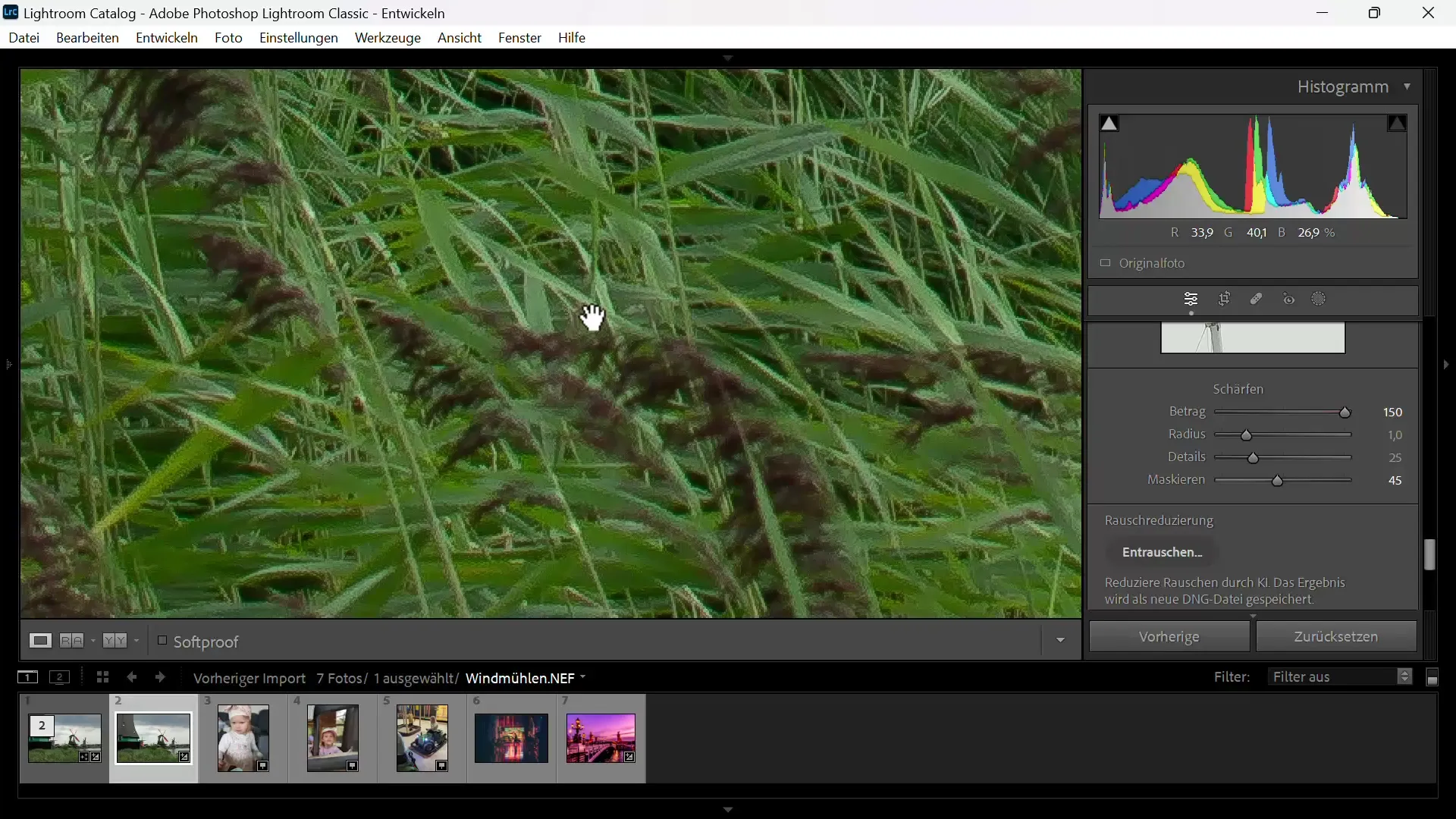Viewport: 1456px width, 819px height.
Task: Switch to Loupe view mode
Action: (x=40, y=642)
